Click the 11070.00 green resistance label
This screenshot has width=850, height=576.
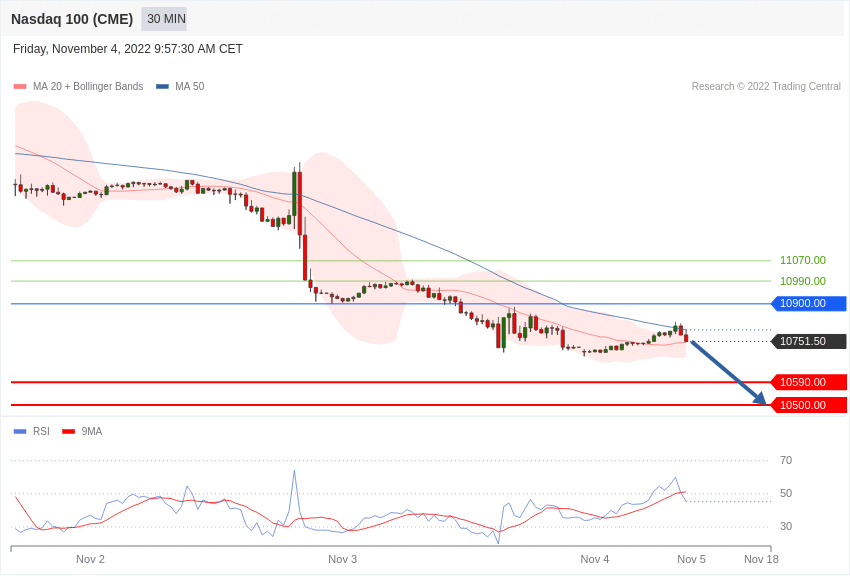point(803,260)
